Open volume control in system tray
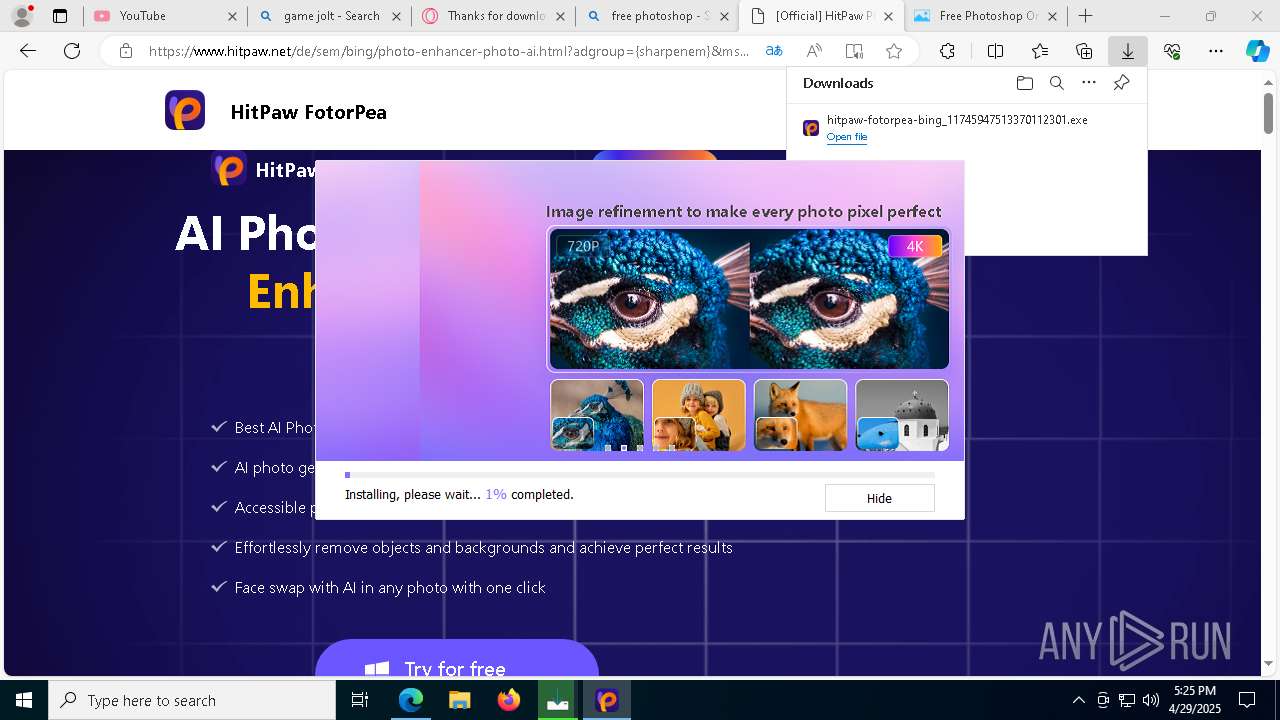Viewport: 1280px width, 720px height. (x=1151, y=700)
